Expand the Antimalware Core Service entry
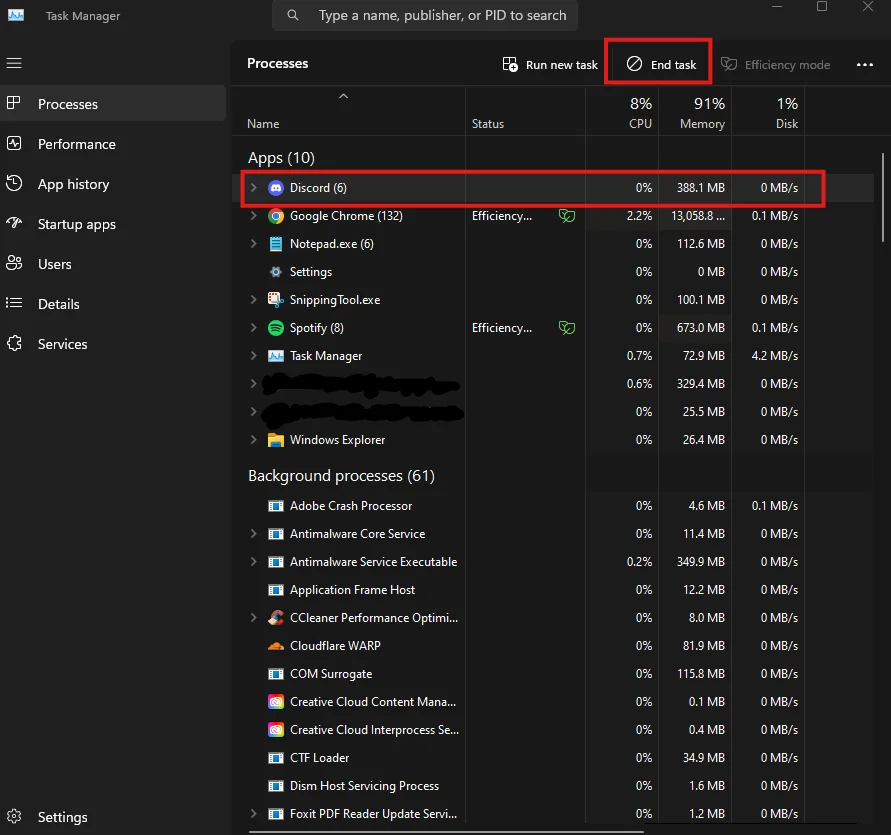Screen dimensions: 891x835 (x=253, y=534)
